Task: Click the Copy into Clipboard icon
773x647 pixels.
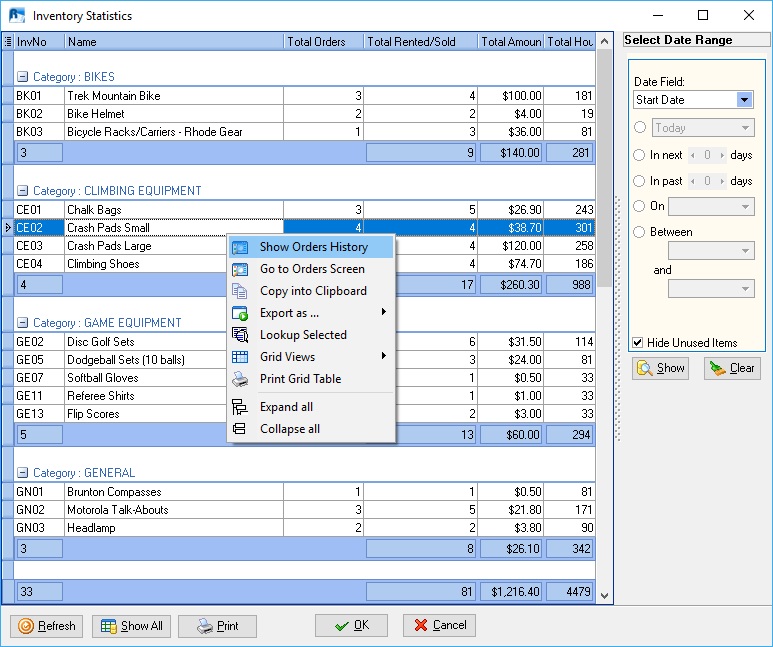Action: 240,291
